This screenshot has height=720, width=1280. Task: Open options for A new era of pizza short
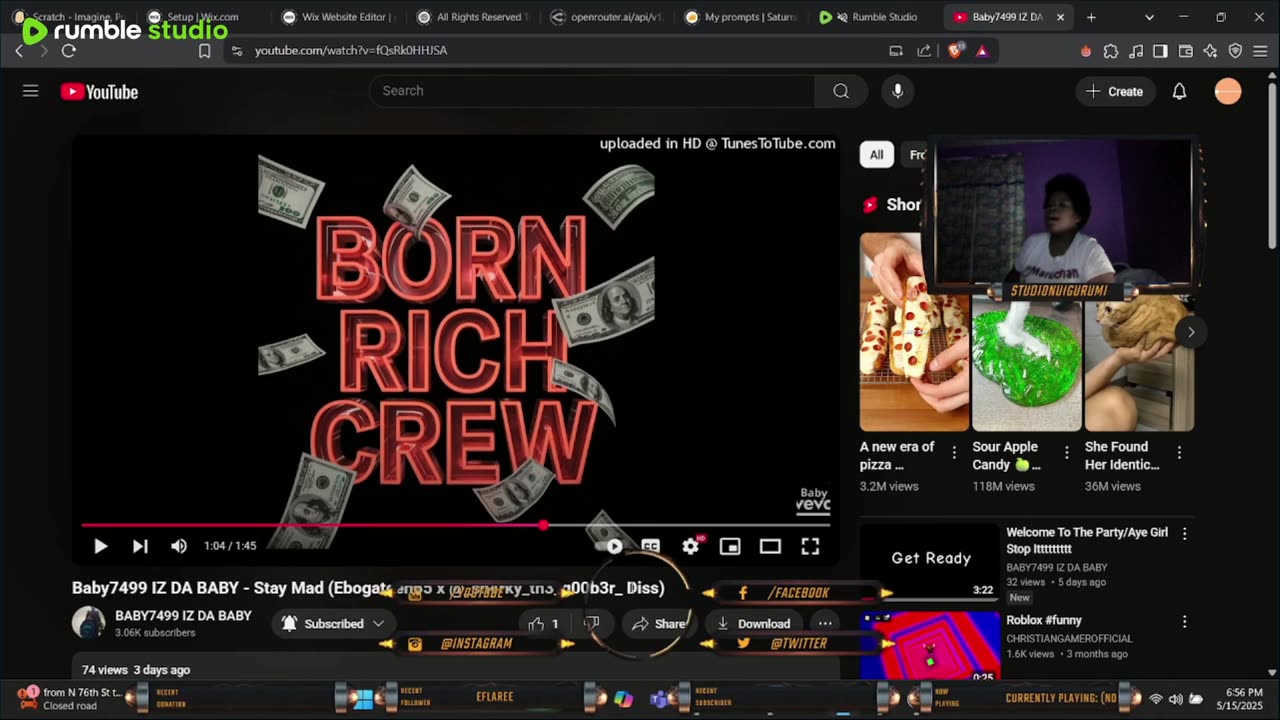954,452
